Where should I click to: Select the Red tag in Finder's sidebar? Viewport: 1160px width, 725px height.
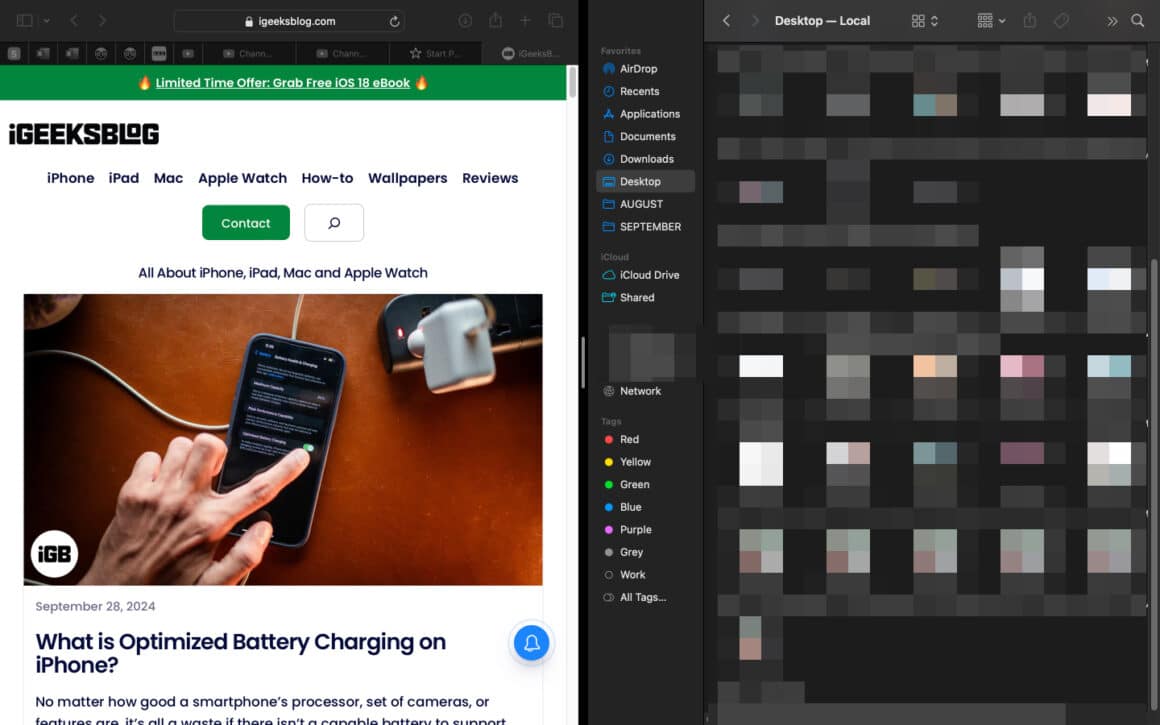tap(627, 439)
